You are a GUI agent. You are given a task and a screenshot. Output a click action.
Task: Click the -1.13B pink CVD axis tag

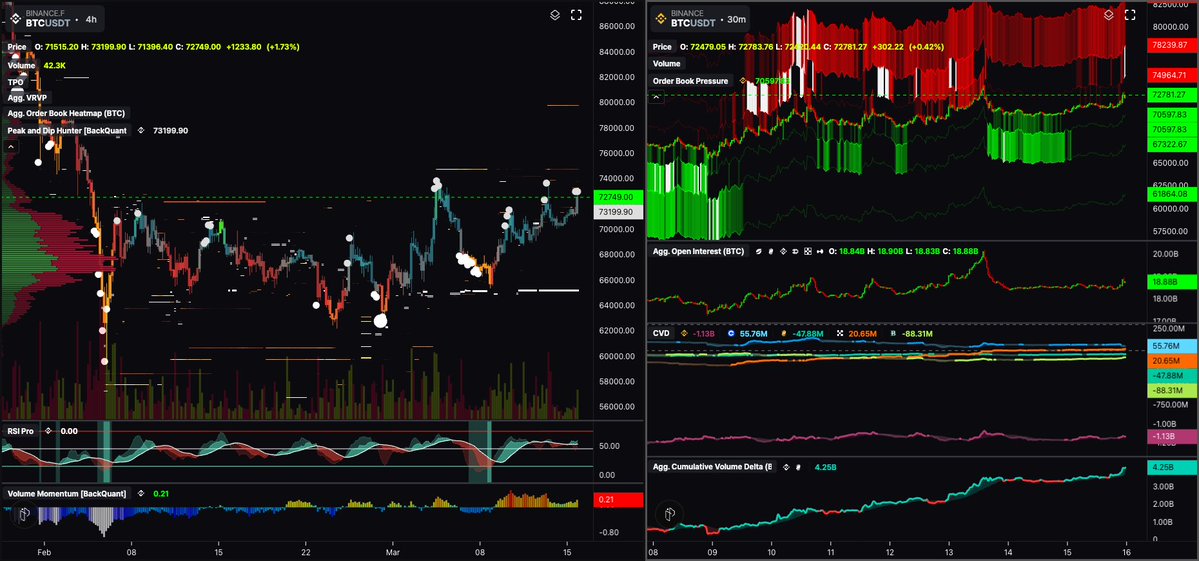click(1171, 436)
